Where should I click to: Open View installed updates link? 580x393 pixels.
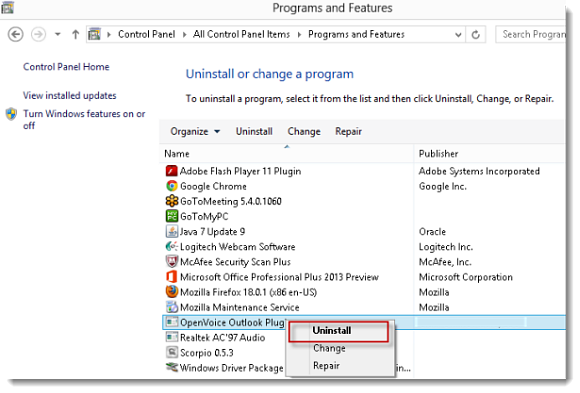tap(70, 95)
